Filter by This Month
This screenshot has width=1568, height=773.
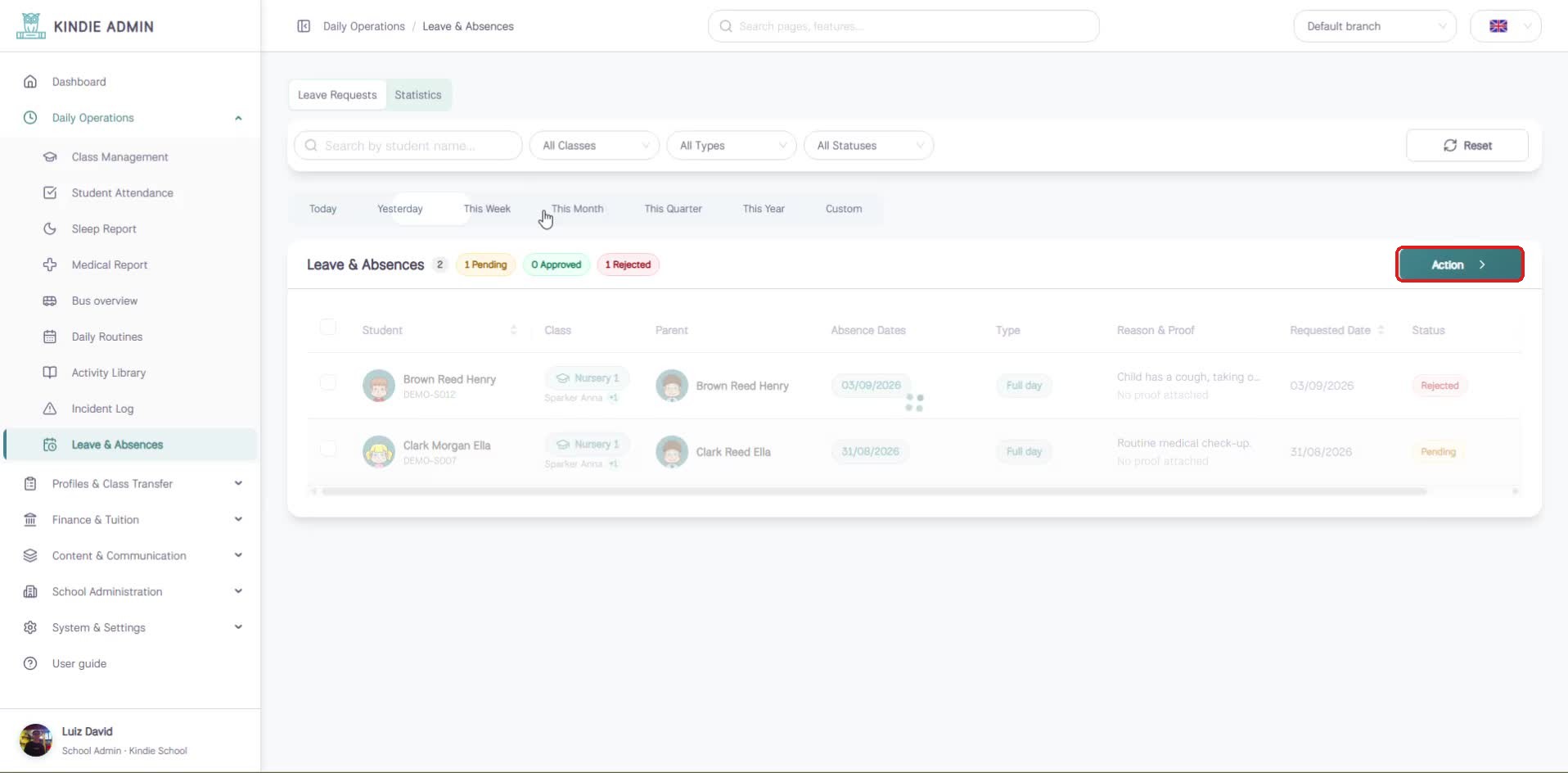click(x=578, y=209)
